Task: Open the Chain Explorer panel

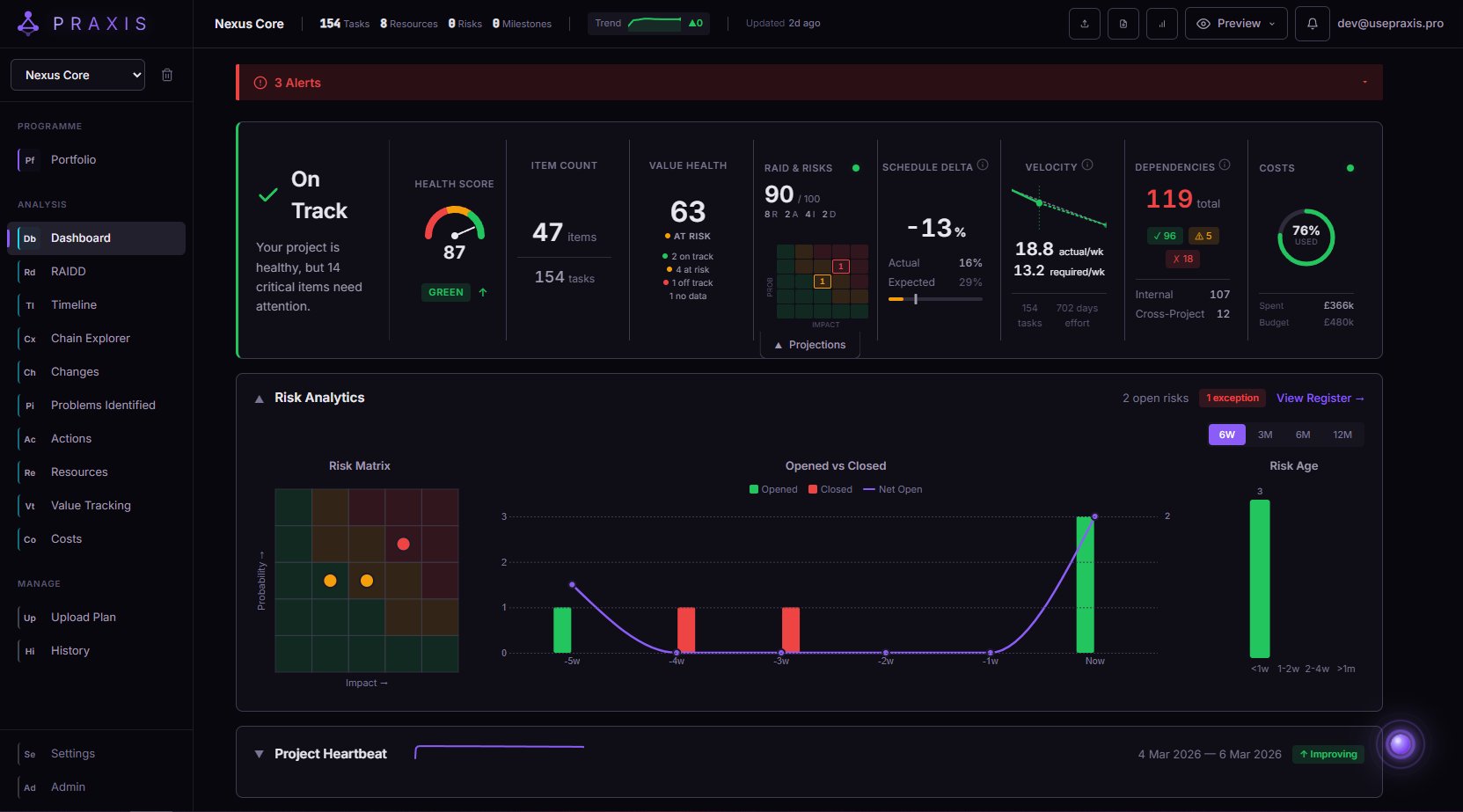Action: pyautogui.click(x=91, y=338)
